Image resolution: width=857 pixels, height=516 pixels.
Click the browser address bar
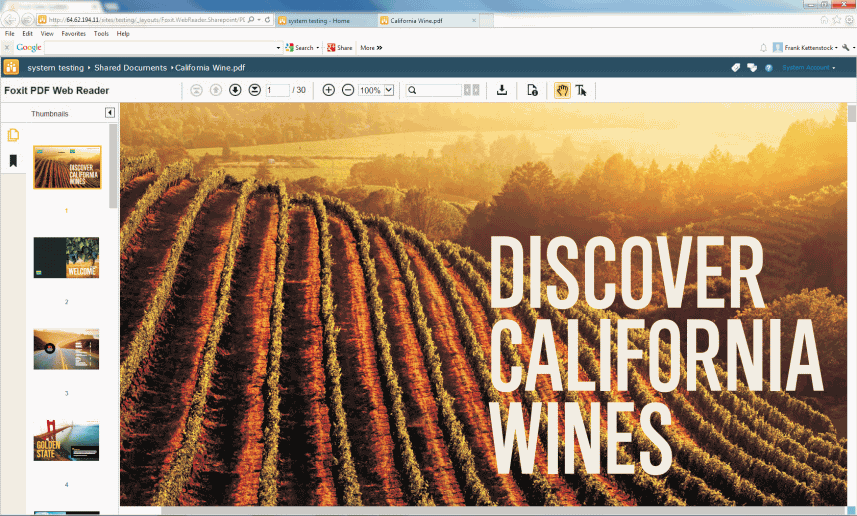click(x=146, y=20)
